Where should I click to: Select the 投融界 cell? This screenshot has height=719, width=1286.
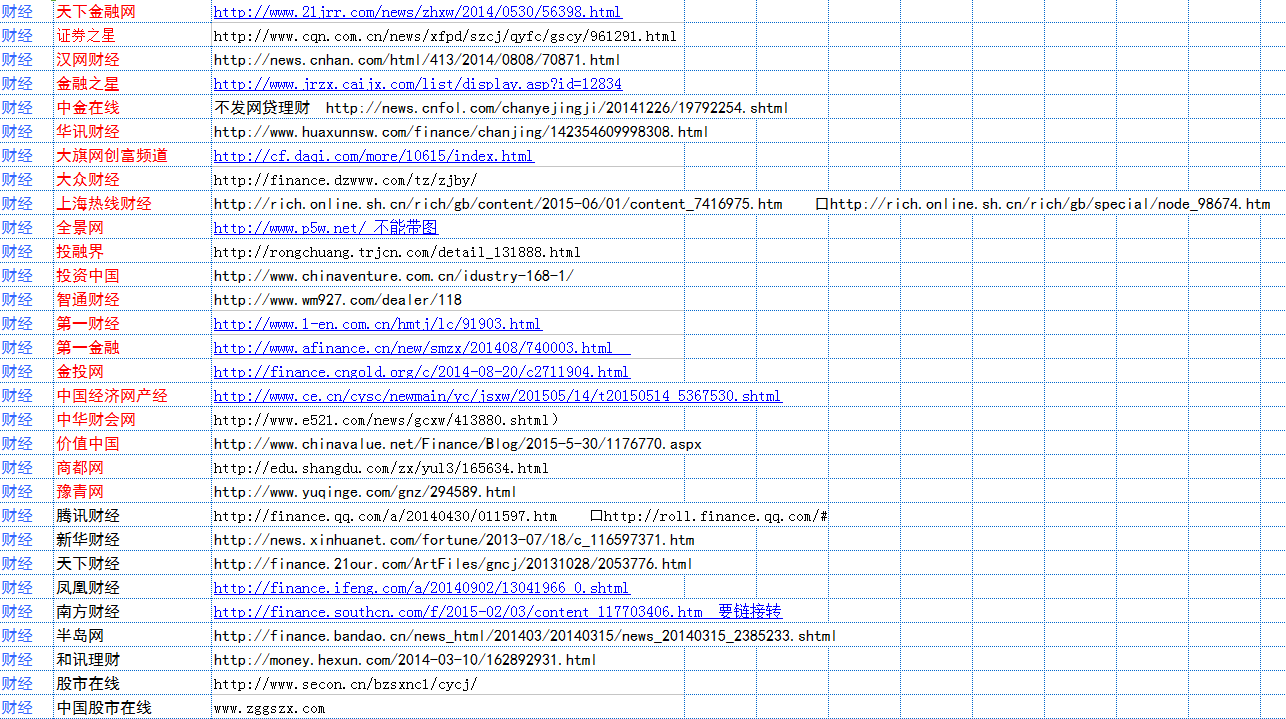tap(132, 252)
